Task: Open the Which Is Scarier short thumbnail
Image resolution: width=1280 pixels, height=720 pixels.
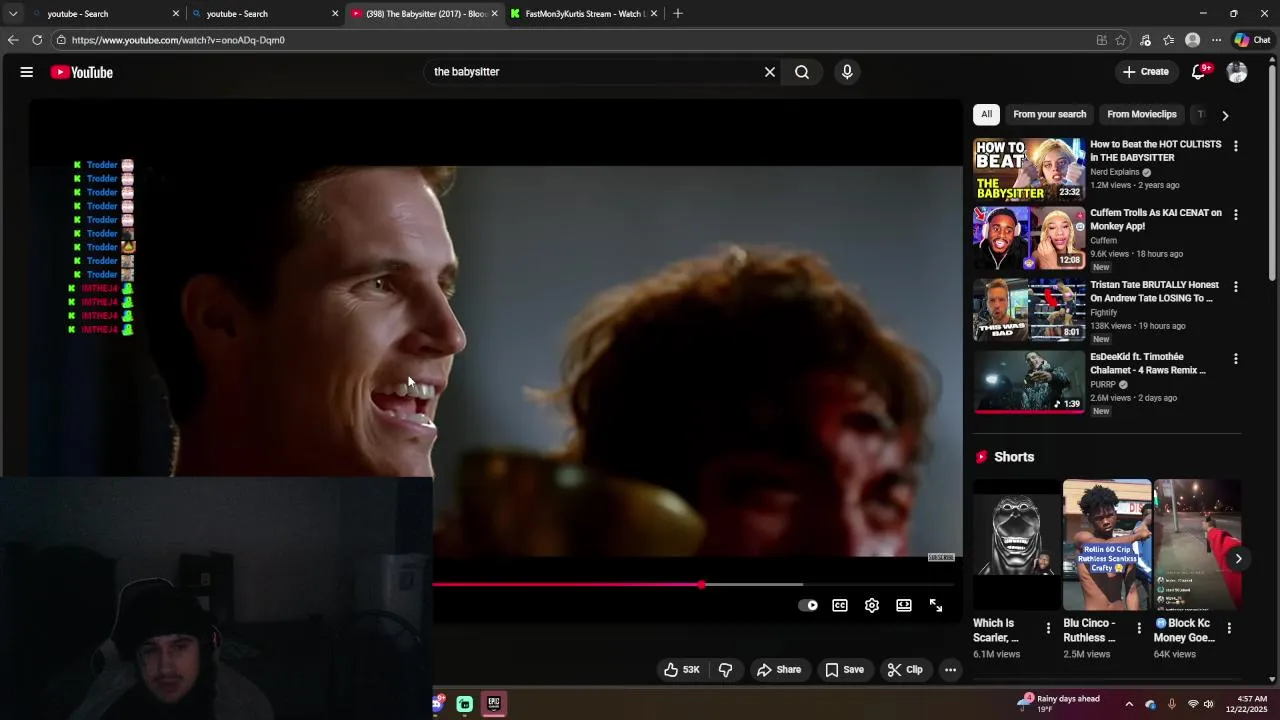Action: click(1016, 545)
